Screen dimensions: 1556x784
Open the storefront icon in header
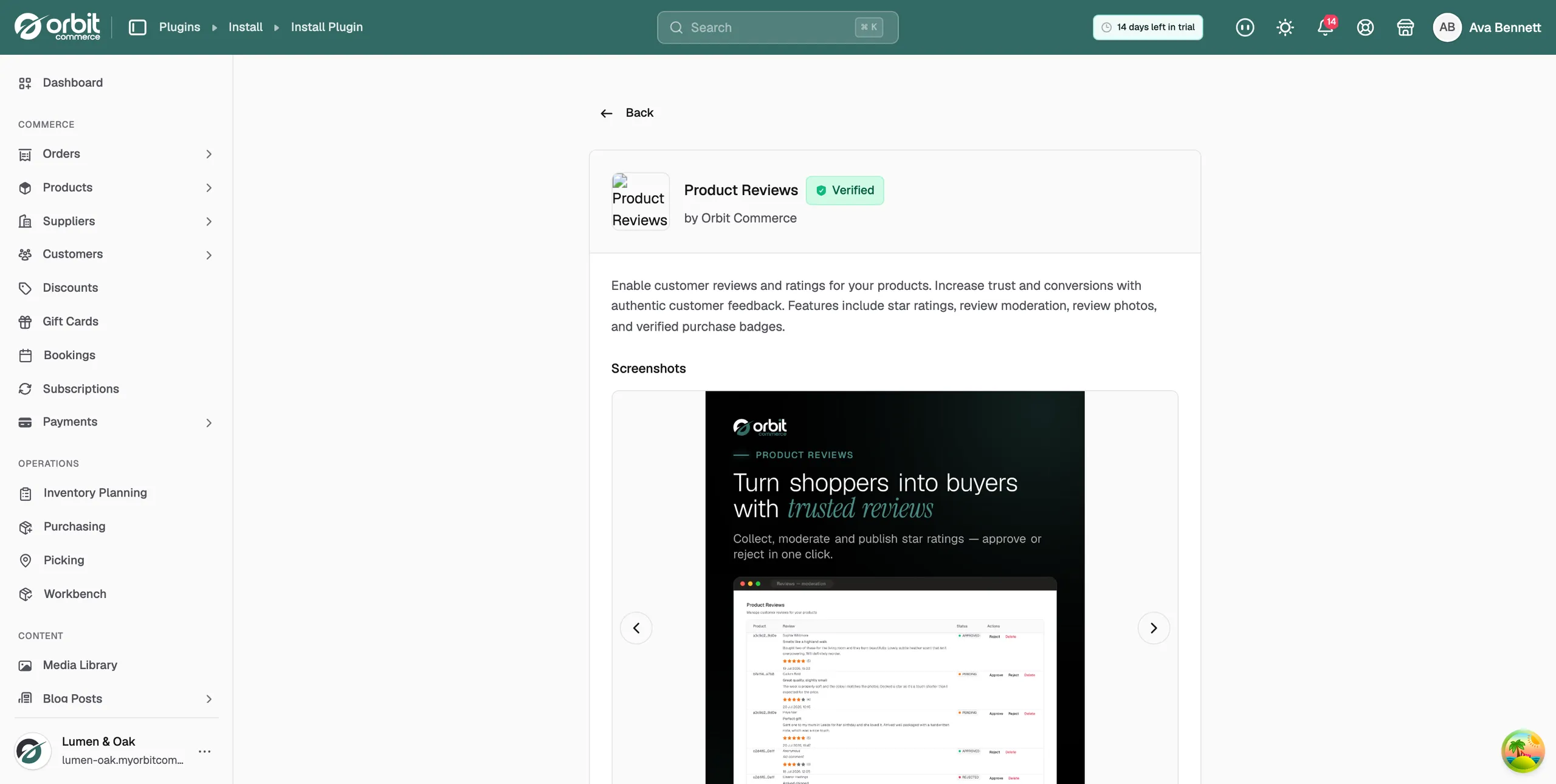[x=1405, y=27]
